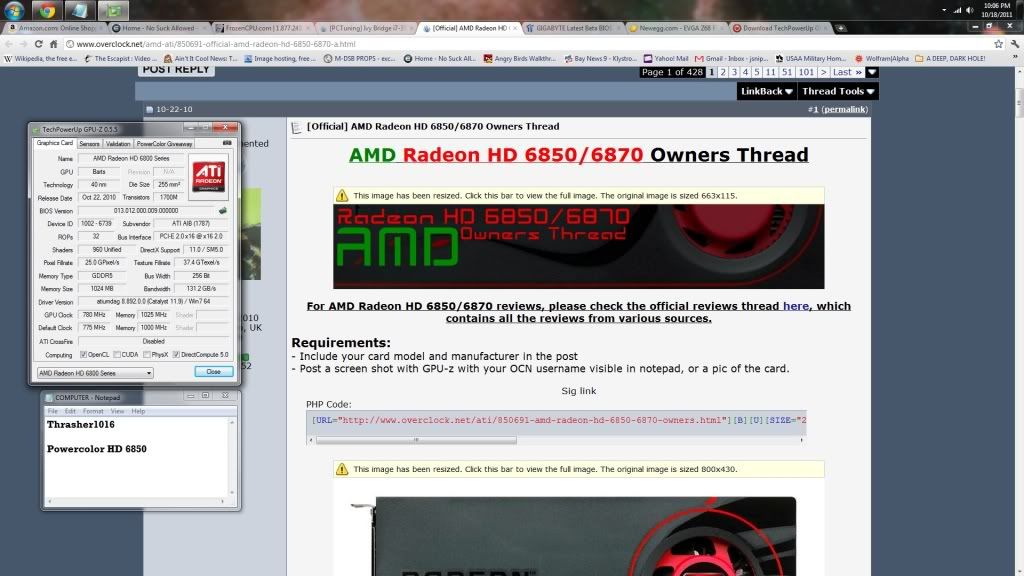Open the Chrome wrench menu
Screen dimensions: 1024x576
tap(1014, 44)
